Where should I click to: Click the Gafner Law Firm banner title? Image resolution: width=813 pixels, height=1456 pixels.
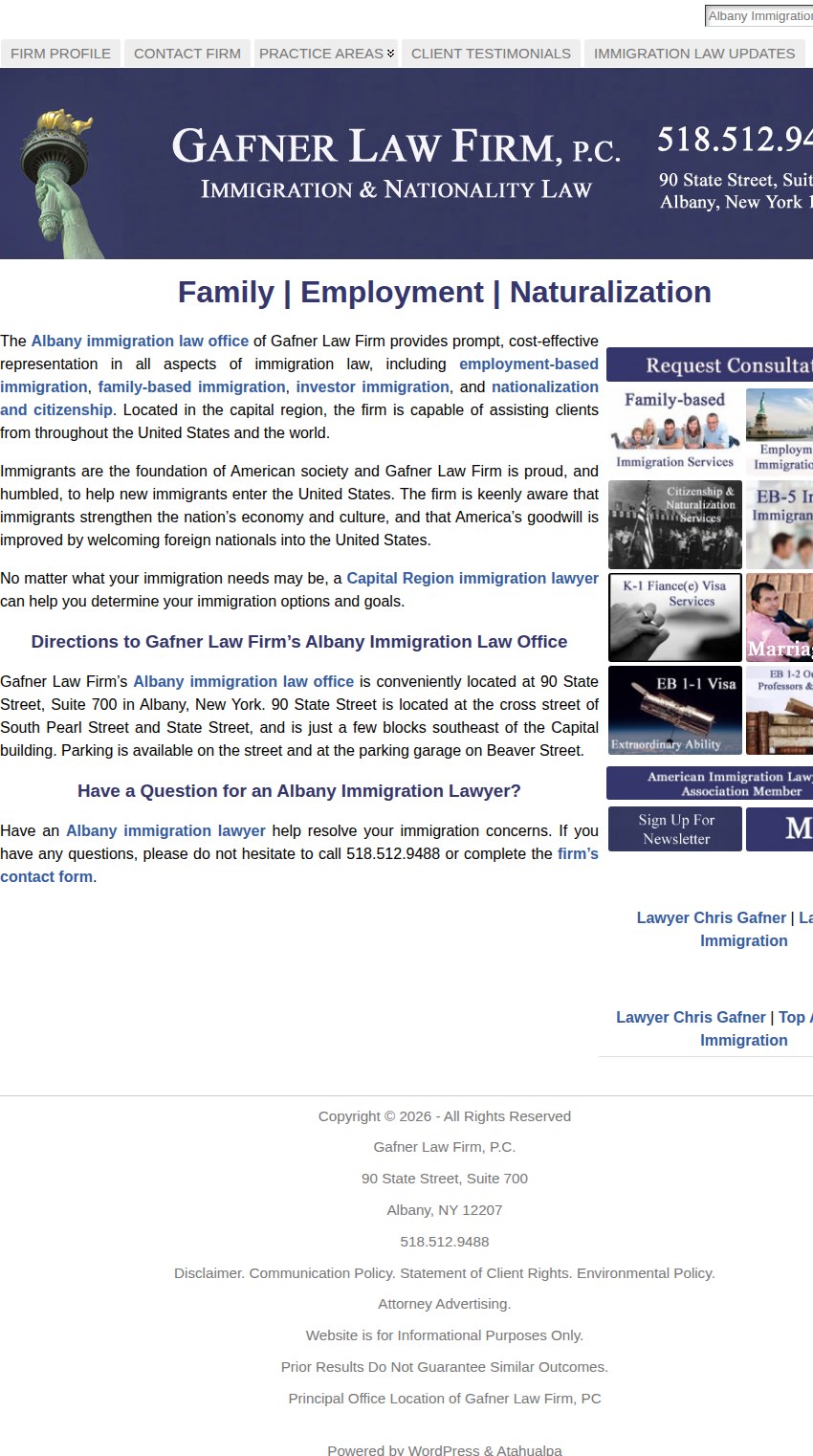pyautogui.click(x=396, y=147)
